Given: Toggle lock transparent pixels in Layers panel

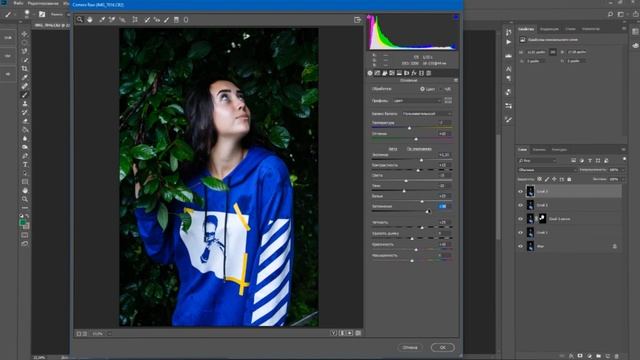Looking at the screenshot, I should [540, 179].
